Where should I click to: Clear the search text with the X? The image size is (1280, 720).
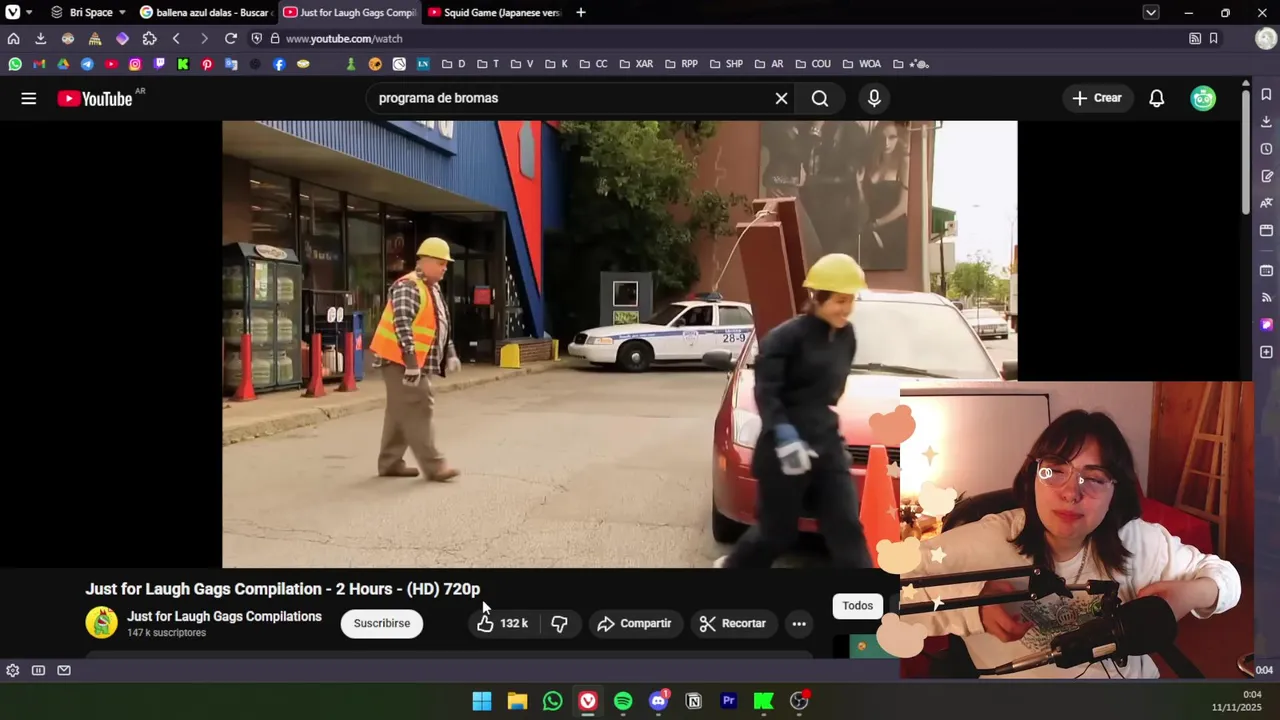[781, 98]
